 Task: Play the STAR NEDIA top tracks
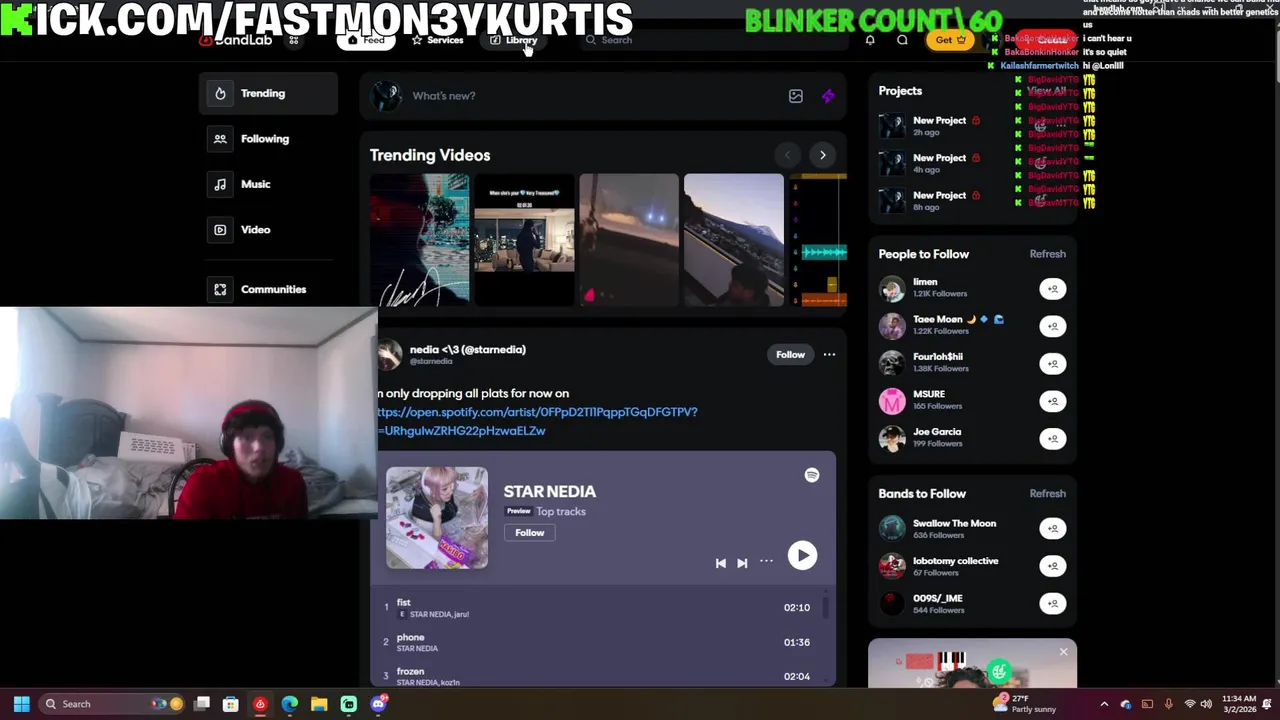click(802, 556)
